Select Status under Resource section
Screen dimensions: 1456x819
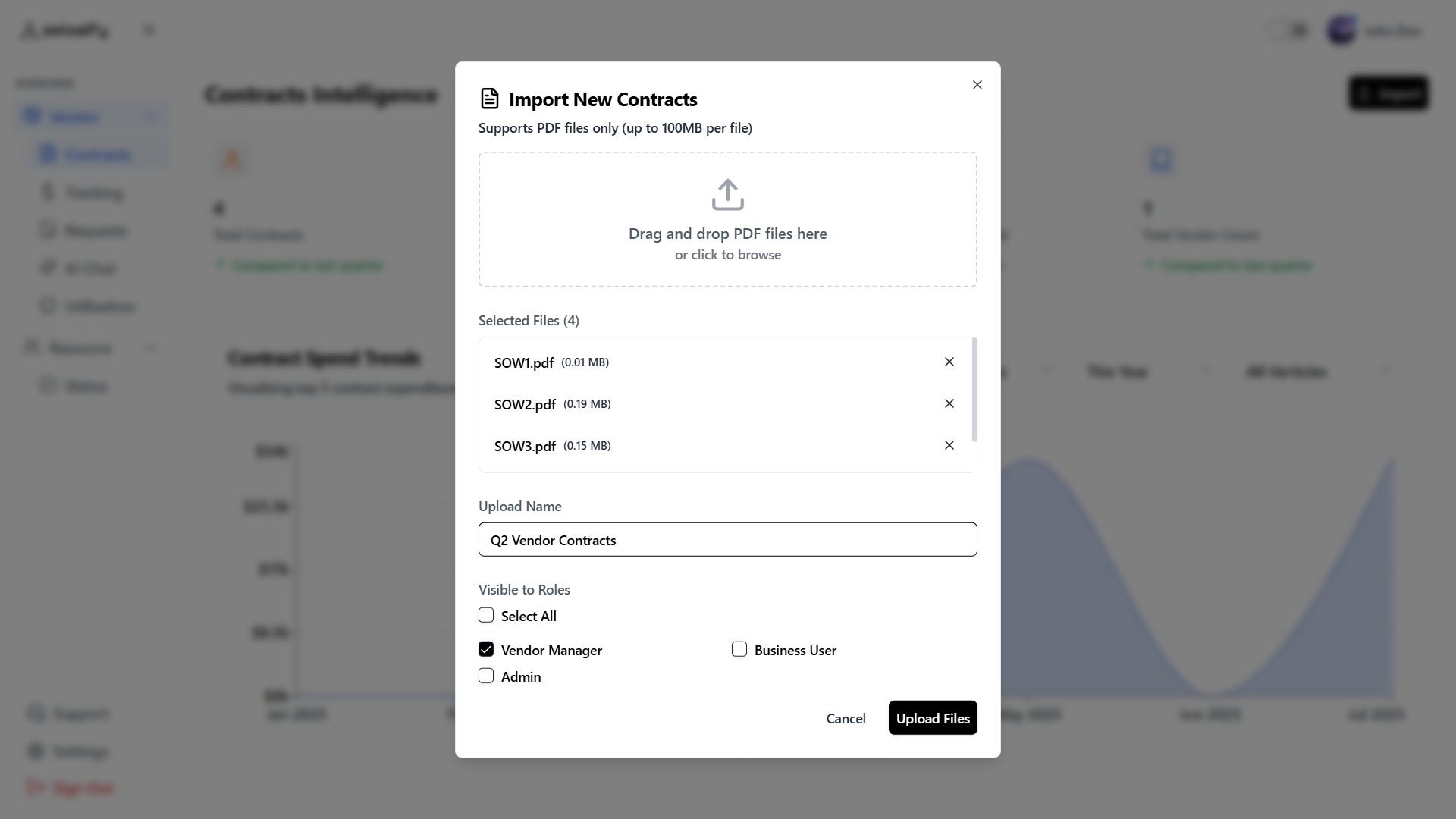click(87, 385)
